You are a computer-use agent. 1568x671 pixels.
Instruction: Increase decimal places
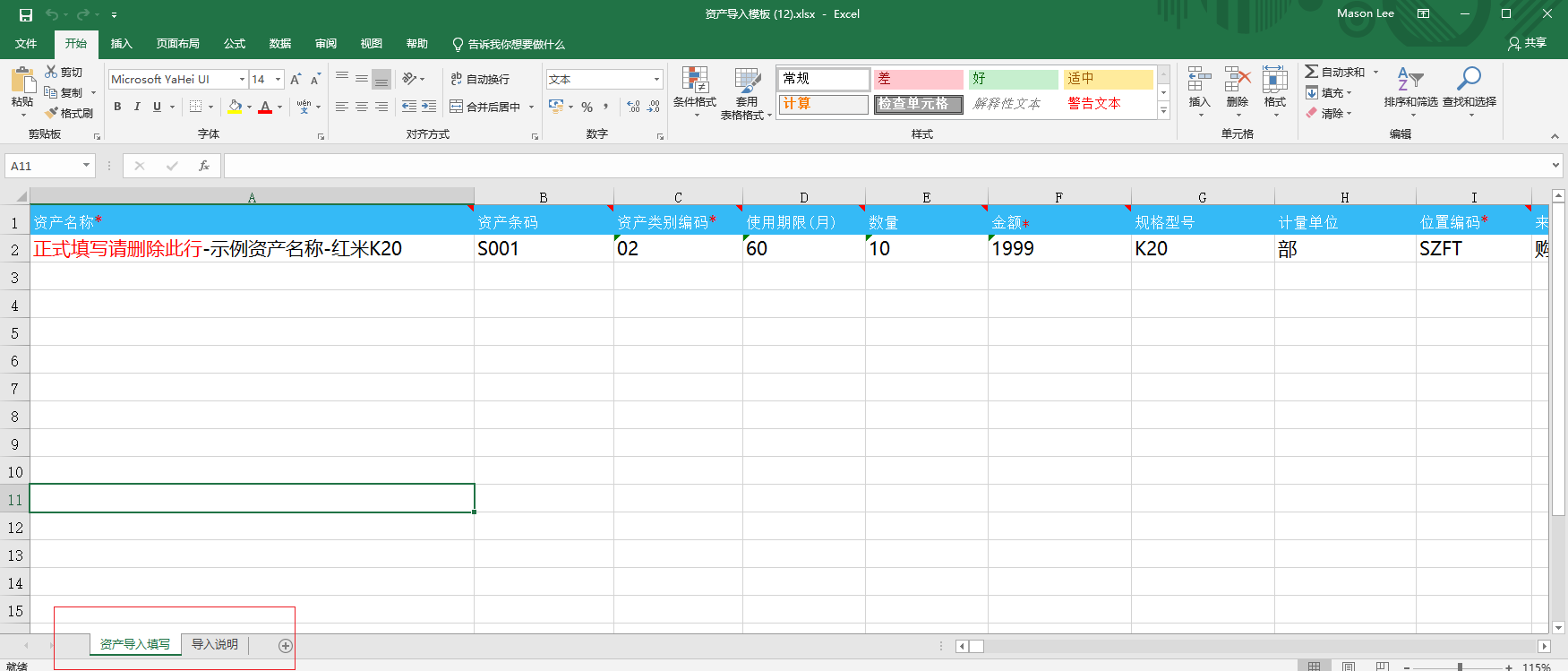(634, 107)
